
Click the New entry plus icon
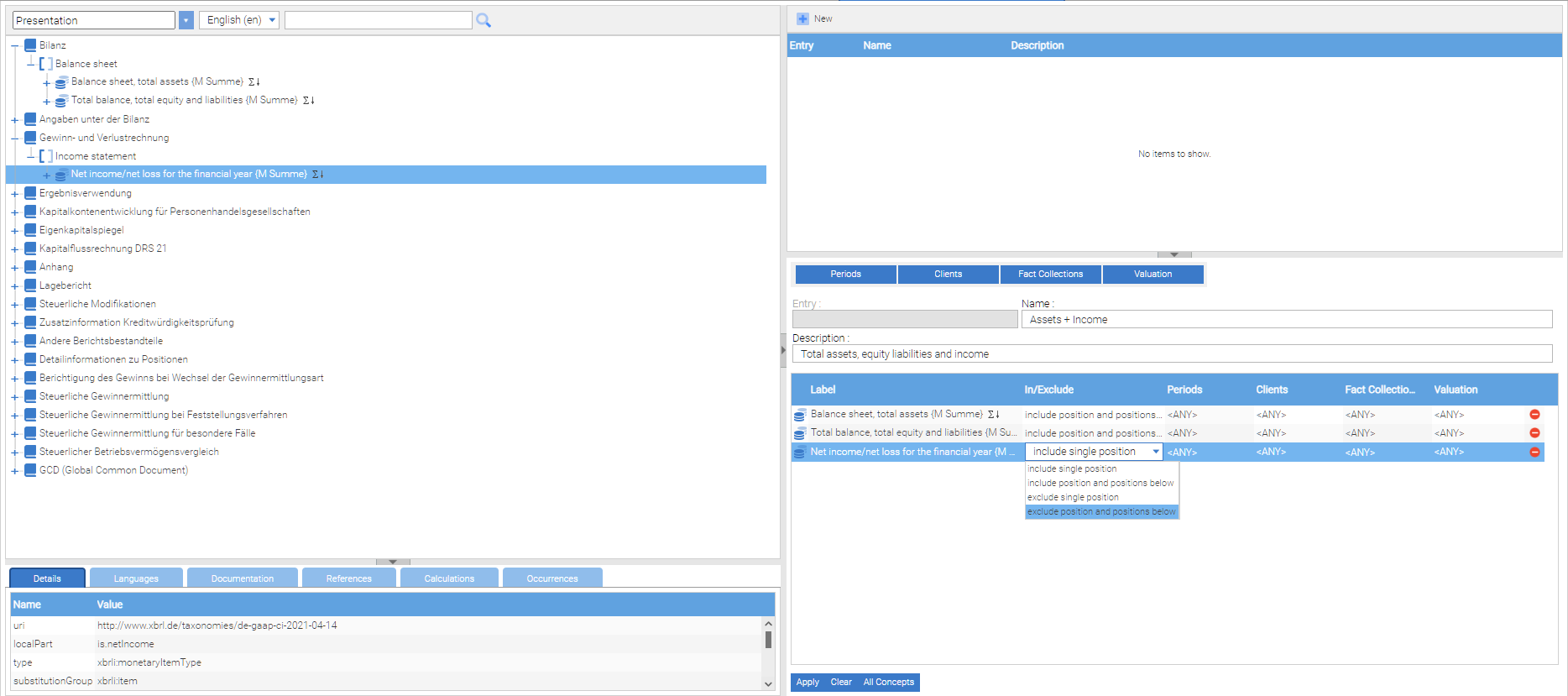pos(802,18)
